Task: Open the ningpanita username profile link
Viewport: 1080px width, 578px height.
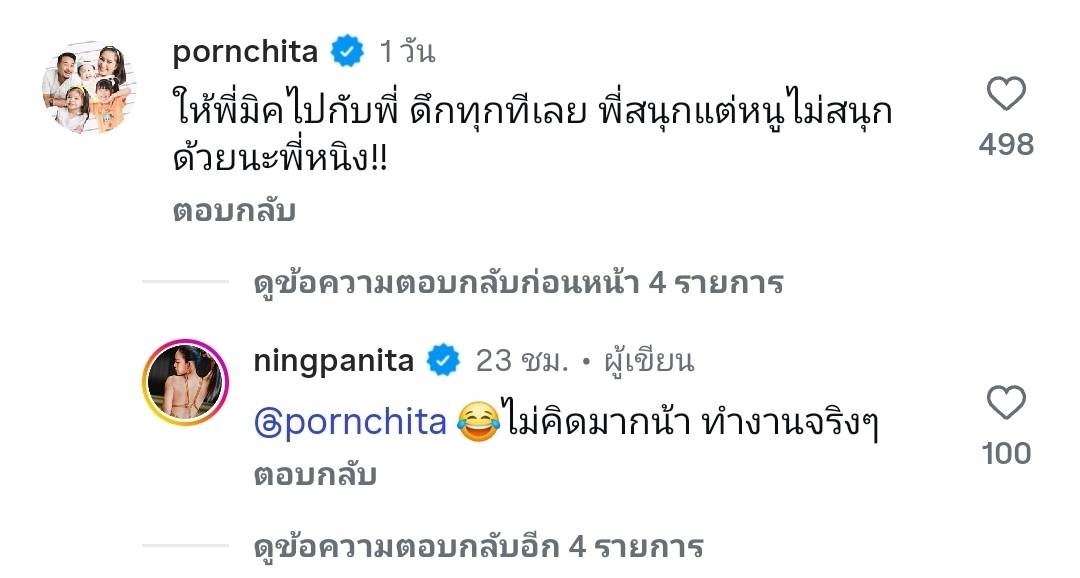Action: point(333,361)
